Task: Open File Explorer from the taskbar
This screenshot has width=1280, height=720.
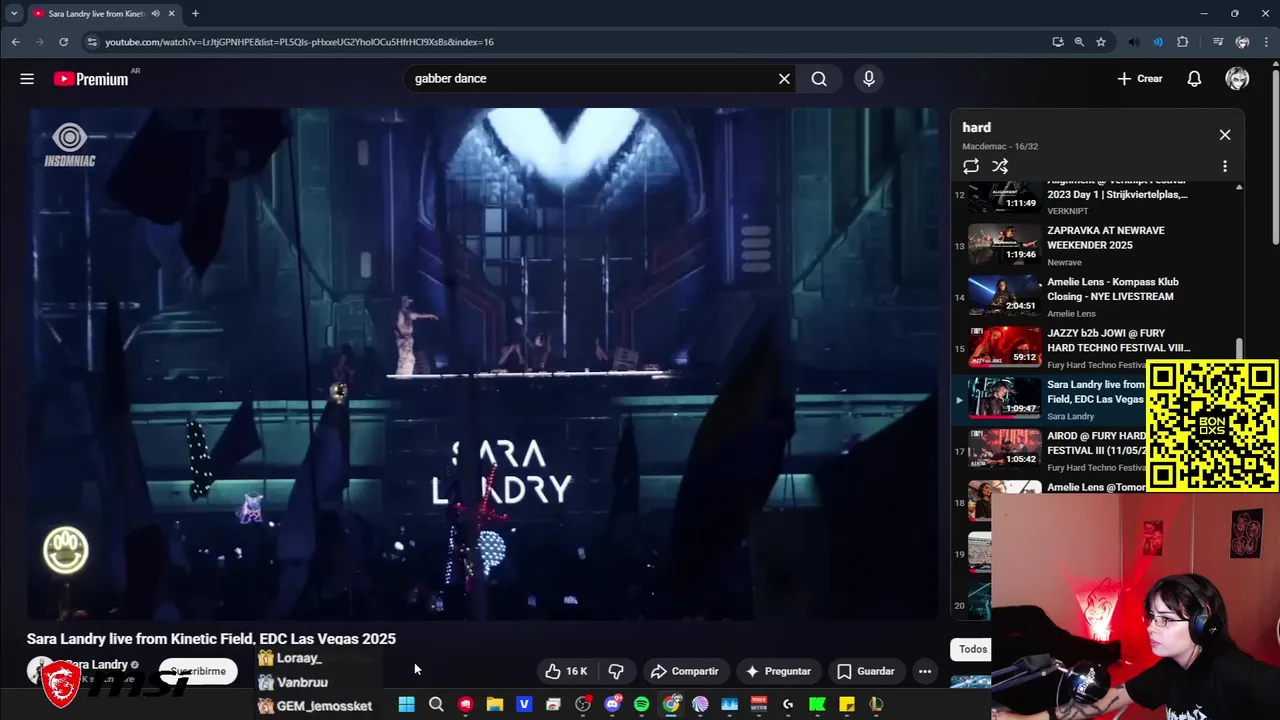Action: point(494,704)
